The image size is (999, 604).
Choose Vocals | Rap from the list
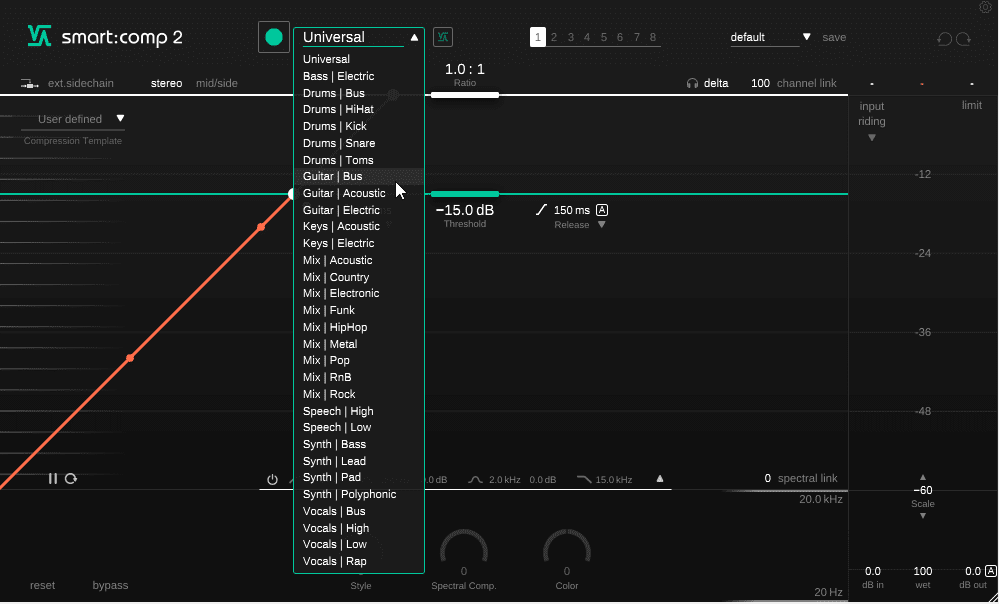[335, 561]
